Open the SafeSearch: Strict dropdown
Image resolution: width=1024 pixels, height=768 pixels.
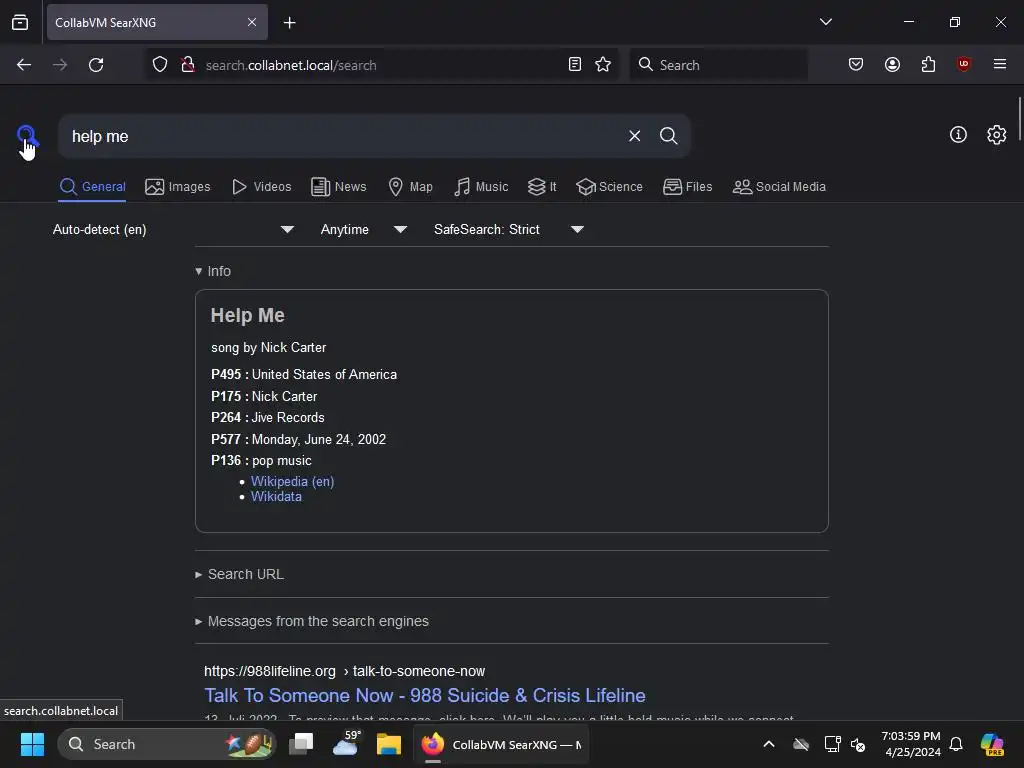[x=509, y=229]
